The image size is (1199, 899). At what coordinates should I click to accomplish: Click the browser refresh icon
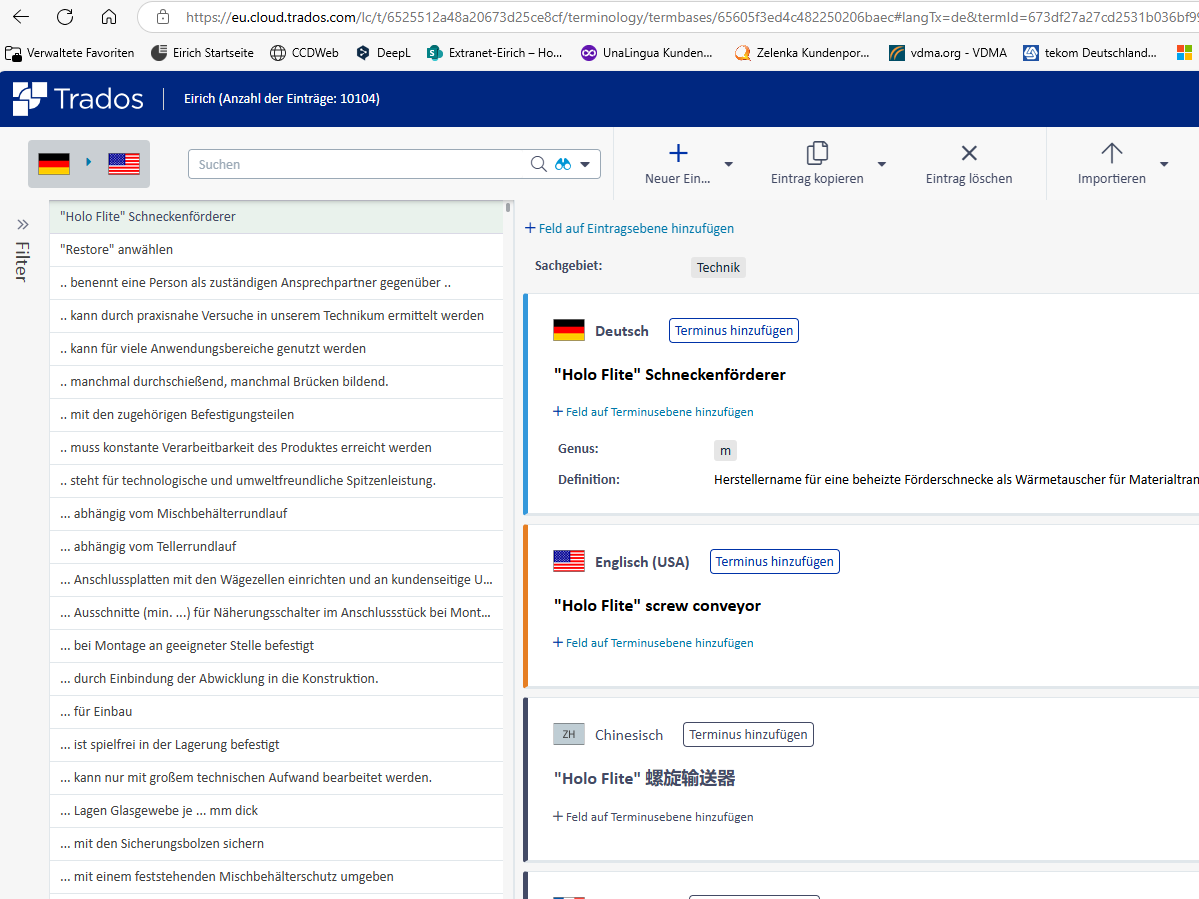coord(65,17)
